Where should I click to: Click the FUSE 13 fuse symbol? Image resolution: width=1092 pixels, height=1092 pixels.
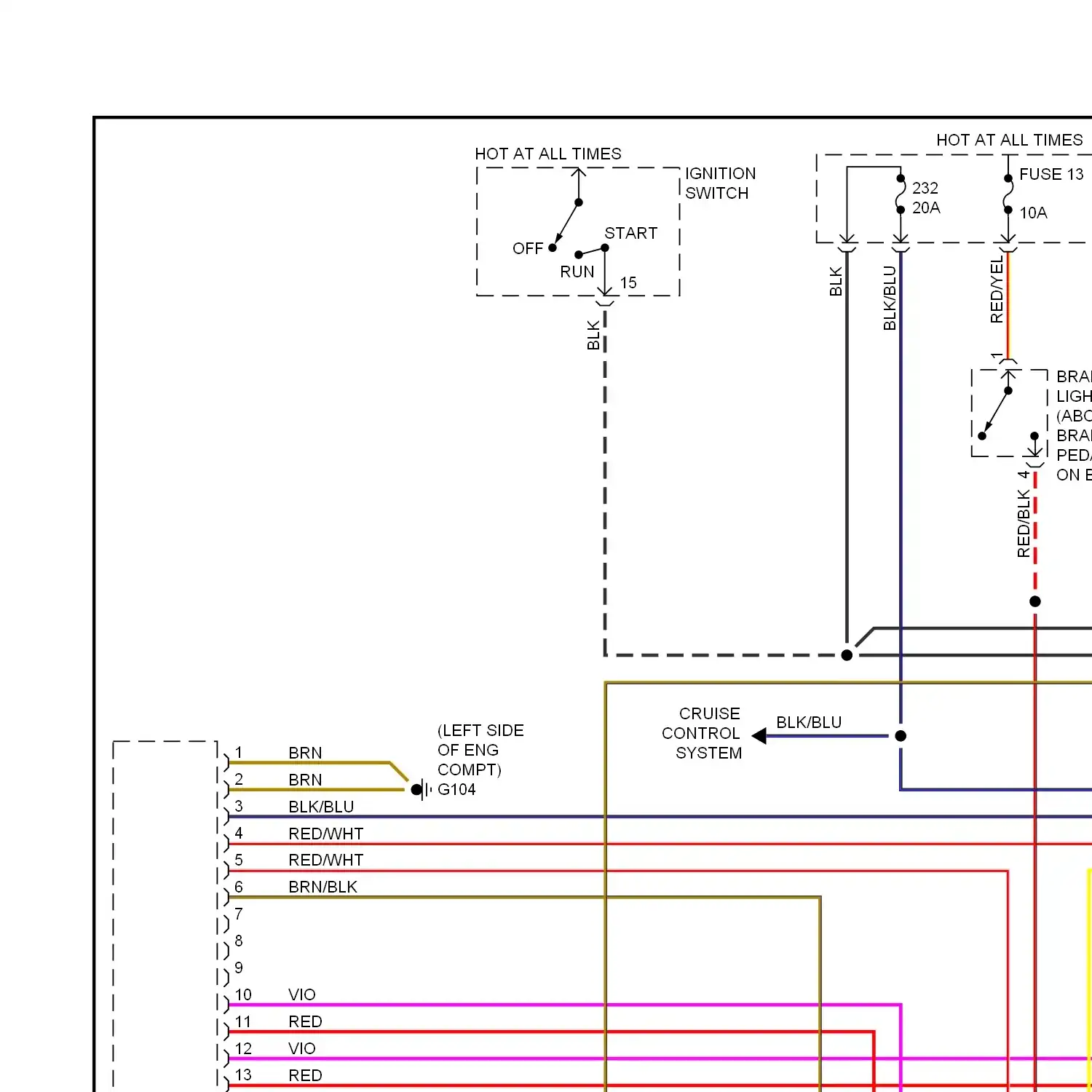[x=1008, y=194]
